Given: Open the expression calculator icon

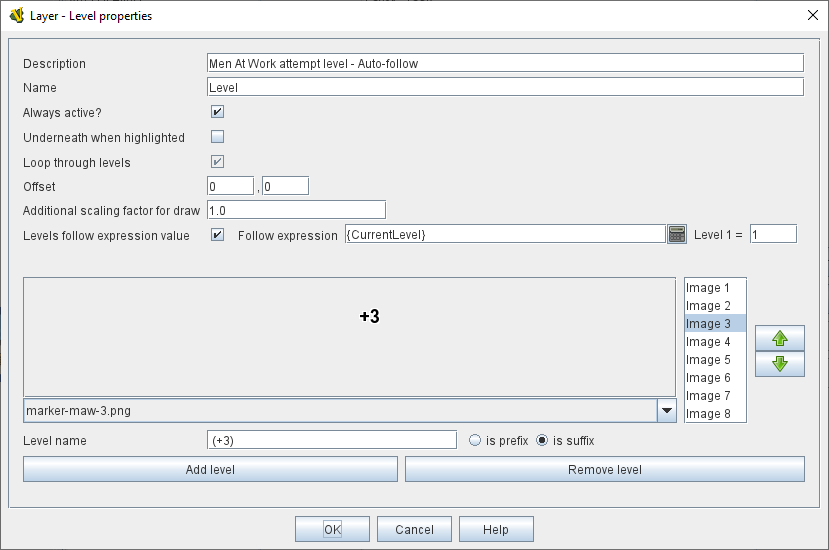Looking at the screenshot, I should point(677,234).
